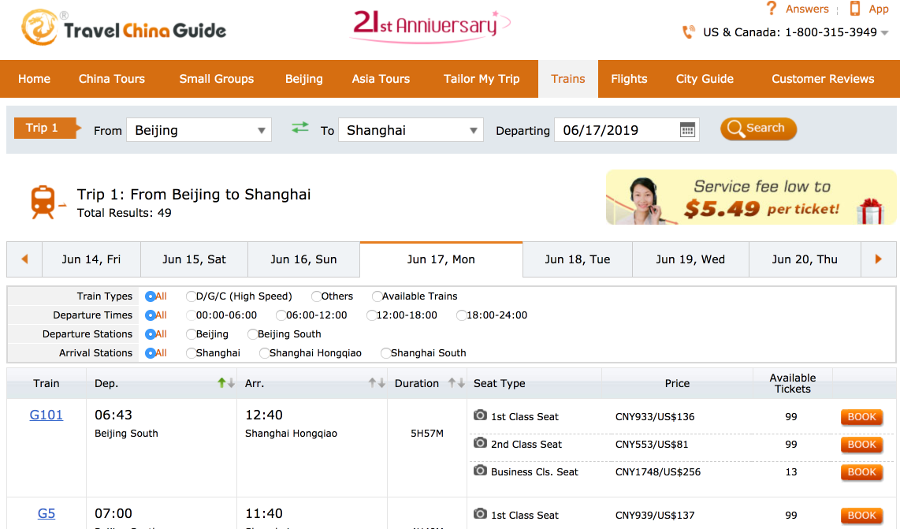900x529 pixels.
Task: Filter arrival station to Shanghai South
Action: [386, 353]
